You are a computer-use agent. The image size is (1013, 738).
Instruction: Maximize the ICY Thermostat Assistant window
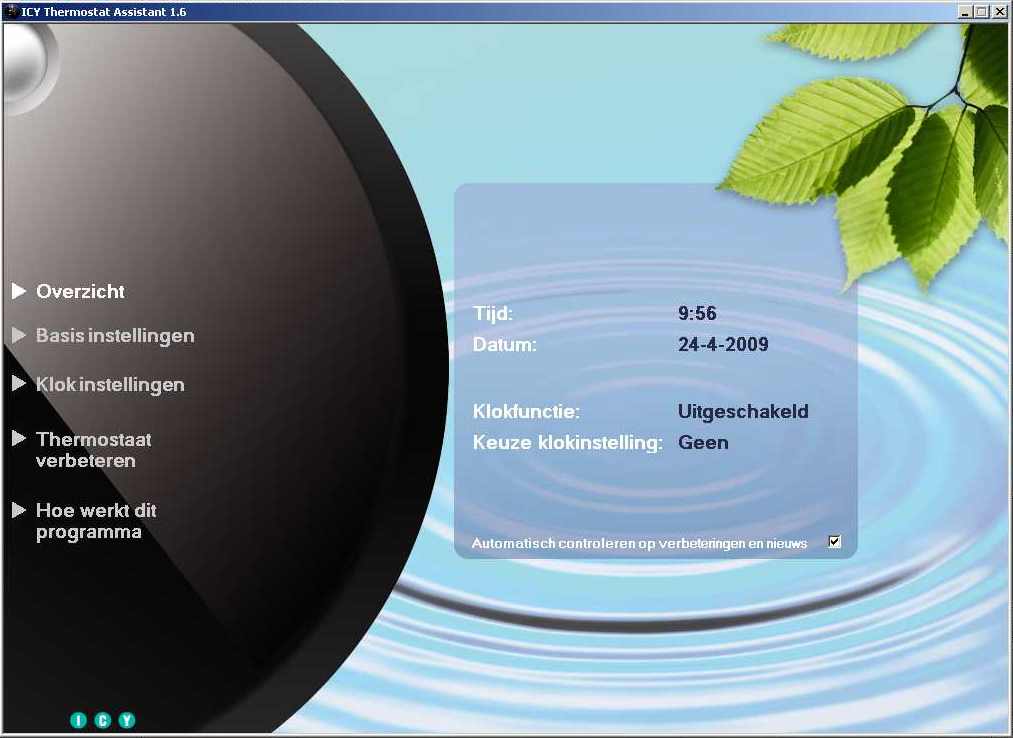(x=981, y=12)
